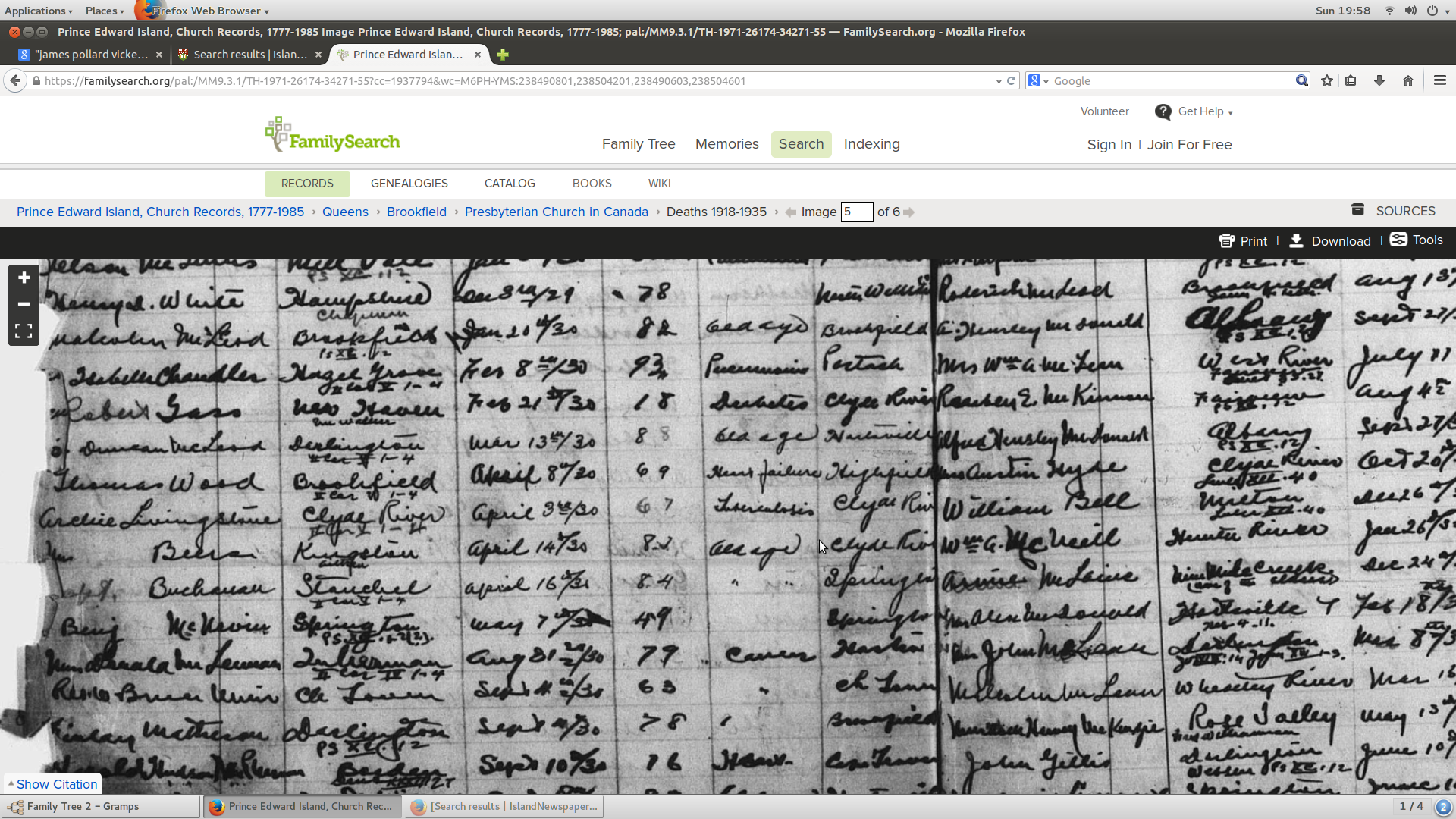Click the Sign In link
The height and width of the screenshot is (819, 1456).
pos(1109,145)
